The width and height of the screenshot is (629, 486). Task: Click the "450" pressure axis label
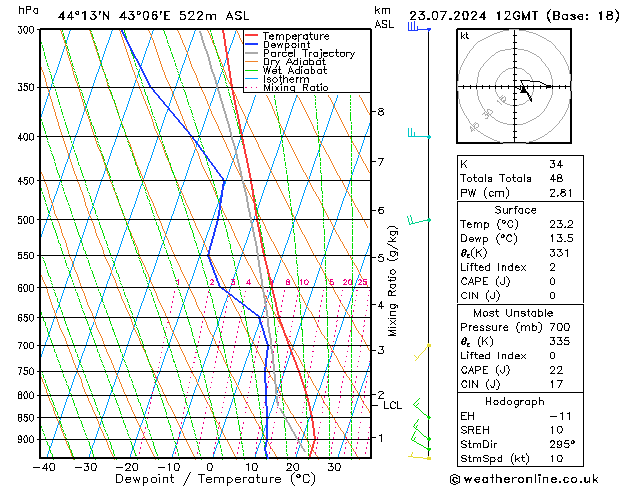coord(28,181)
